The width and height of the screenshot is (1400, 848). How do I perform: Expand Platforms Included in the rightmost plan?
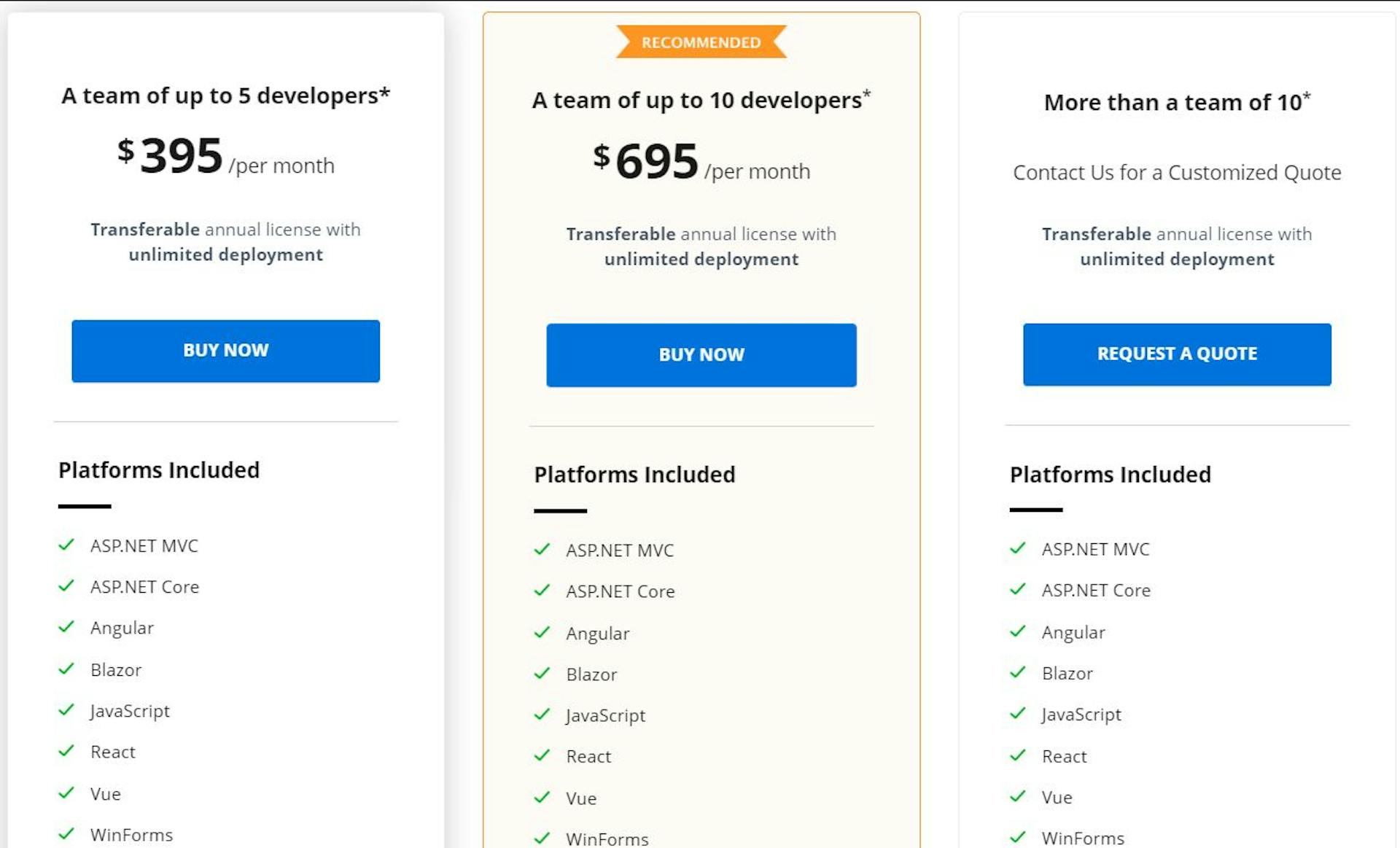click(x=1110, y=474)
